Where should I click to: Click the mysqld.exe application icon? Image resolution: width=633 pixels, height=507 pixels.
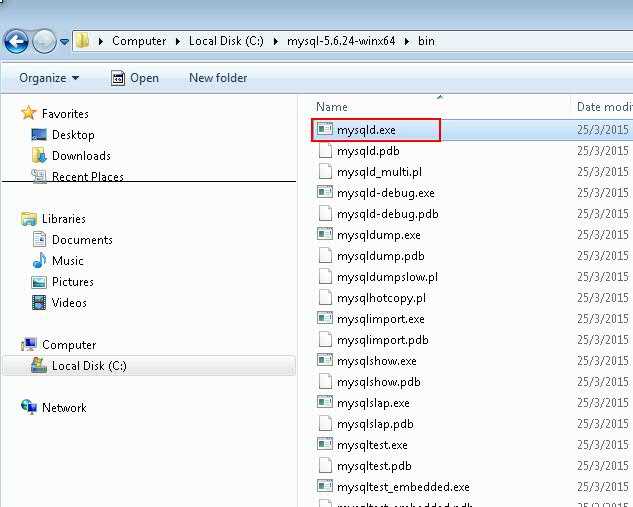tap(325, 129)
